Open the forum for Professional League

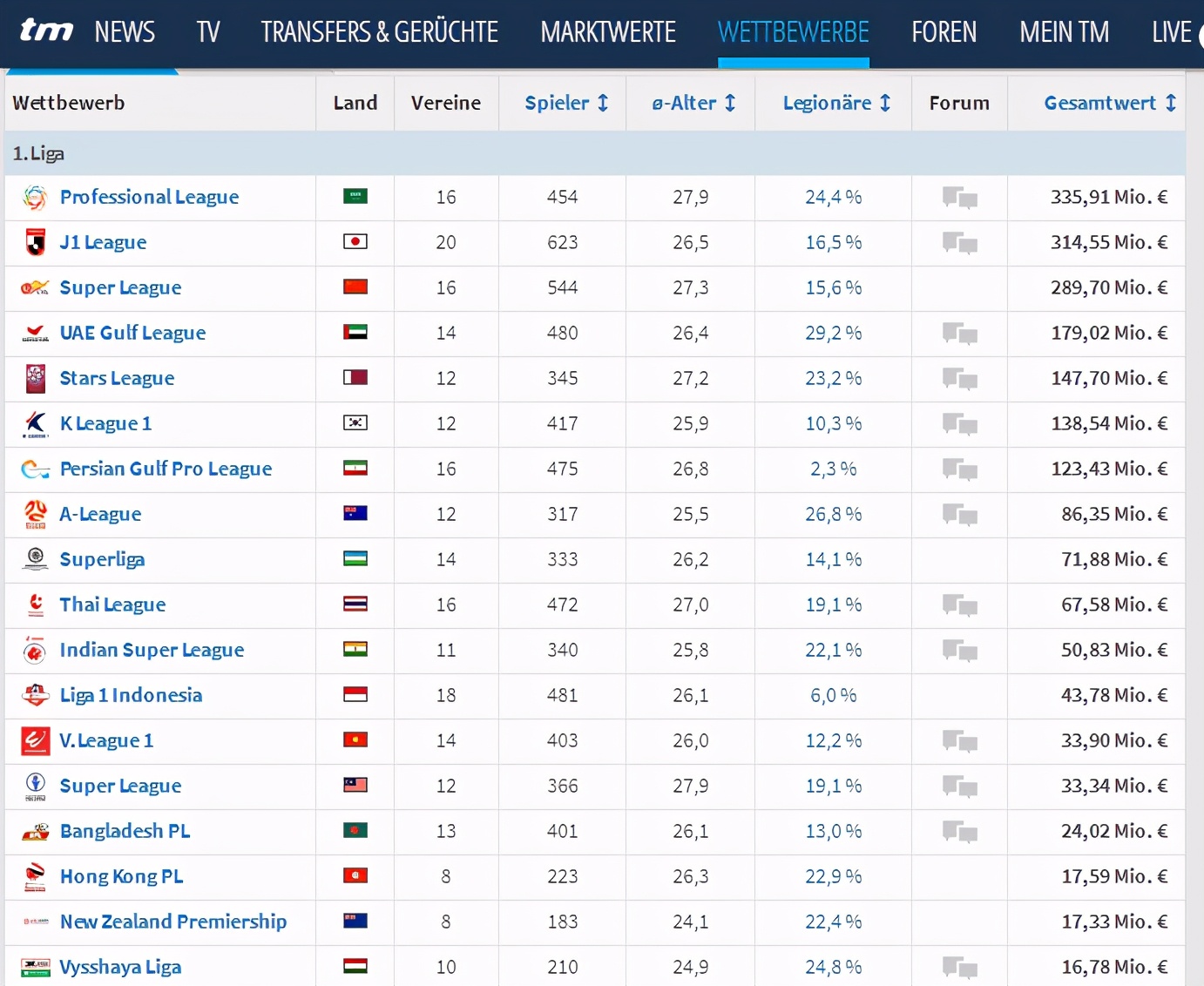pos(959,198)
